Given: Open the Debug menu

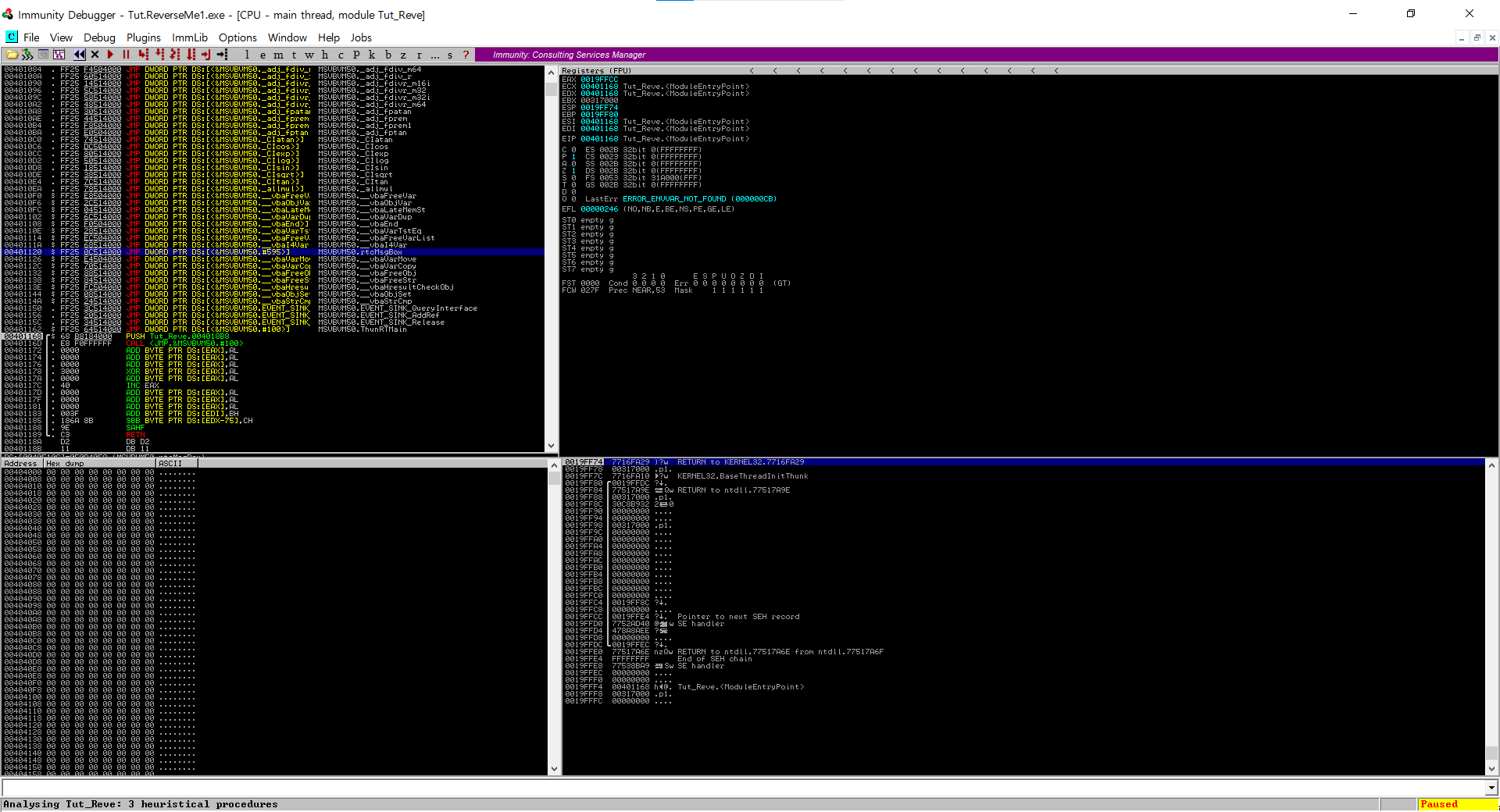Looking at the screenshot, I should [x=99, y=37].
